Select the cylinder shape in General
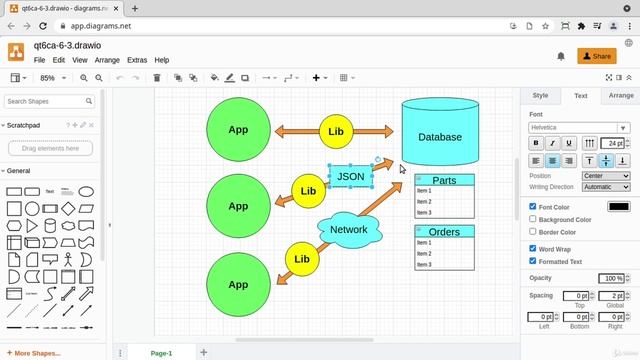 click(50, 225)
